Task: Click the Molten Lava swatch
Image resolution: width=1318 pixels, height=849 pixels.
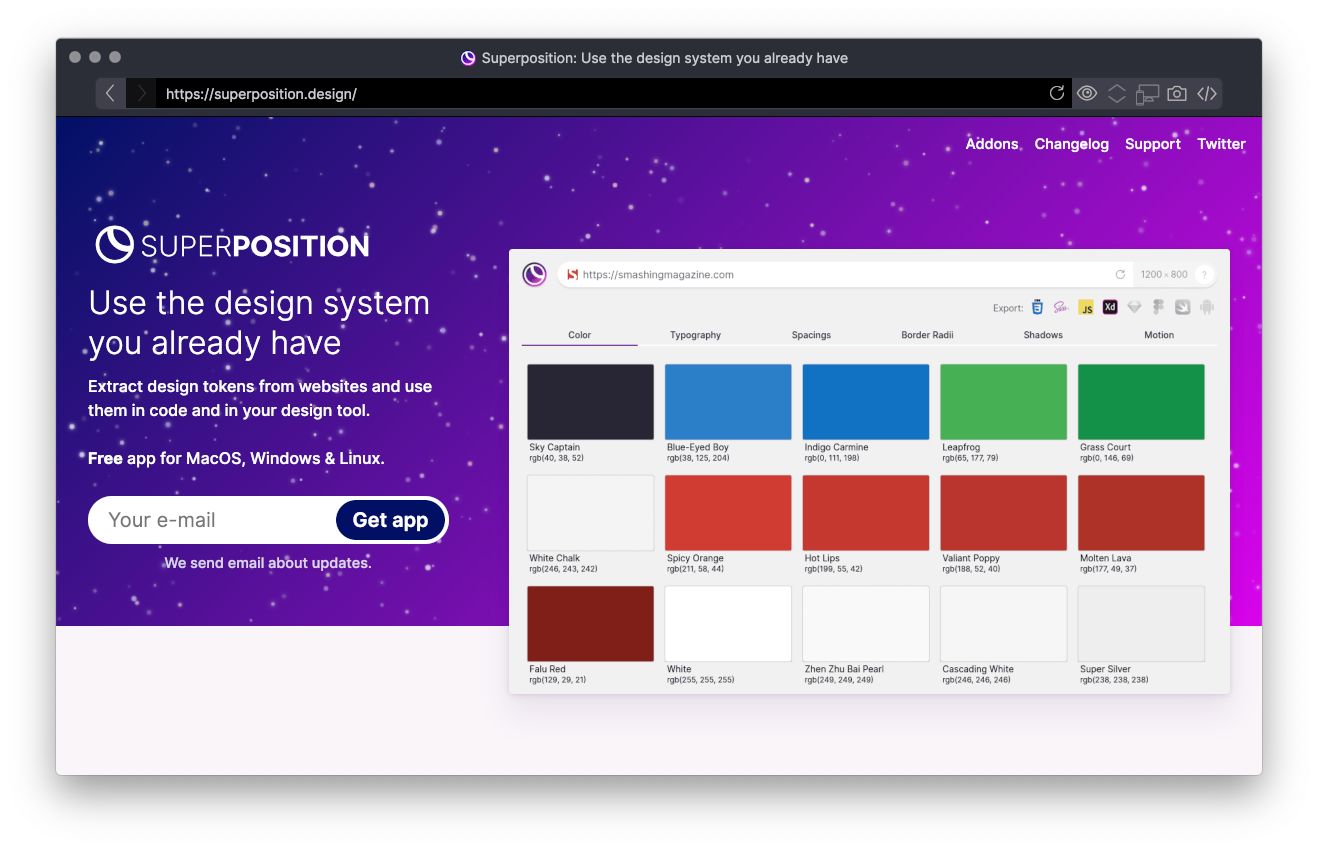Action: [x=1141, y=513]
